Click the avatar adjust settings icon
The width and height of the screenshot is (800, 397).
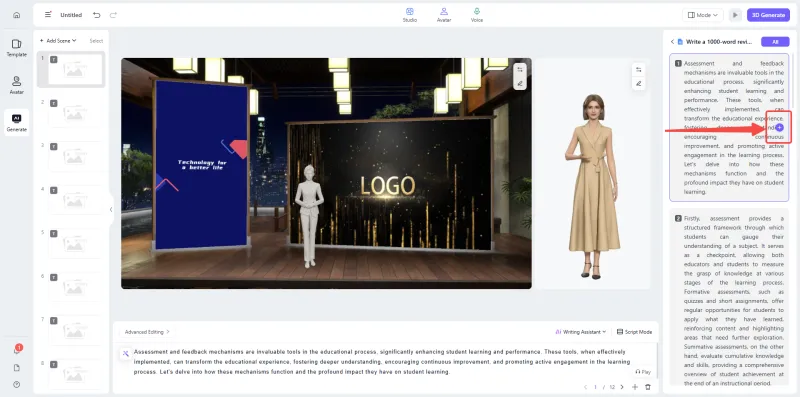[639, 69]
